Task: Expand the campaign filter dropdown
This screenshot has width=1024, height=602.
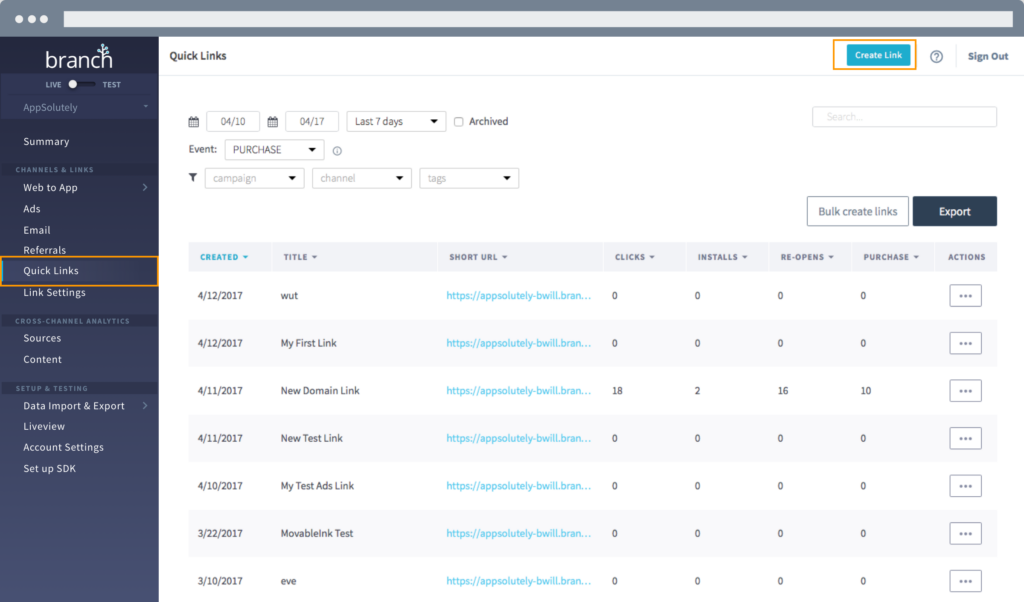Action: pos(254,178)
